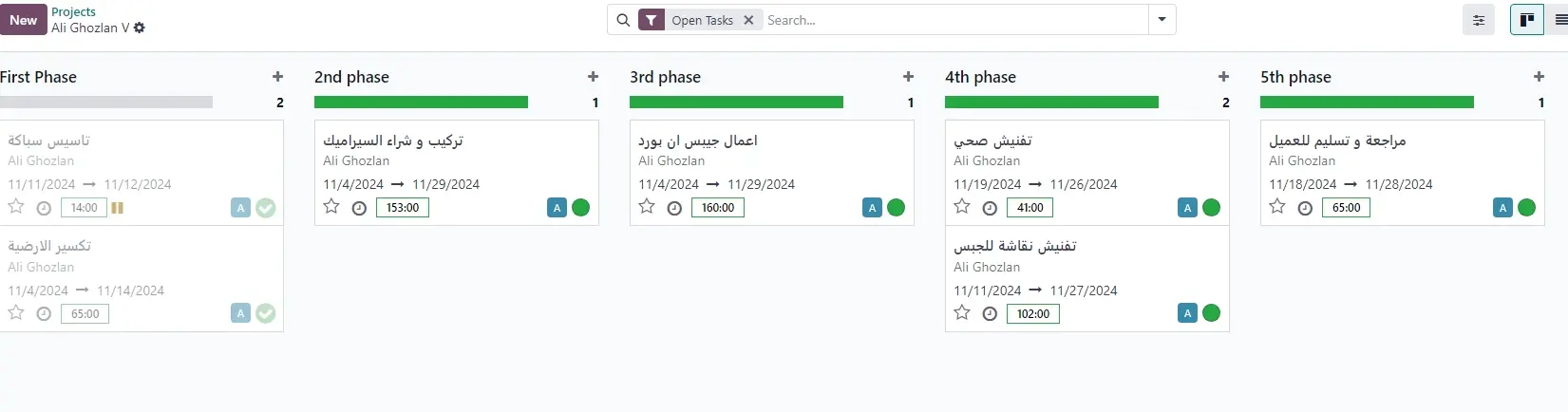This screenshot has width=1568, height=412.
Task: Open activity clock on the 160:00 task
Action: (x=674, y=208)
